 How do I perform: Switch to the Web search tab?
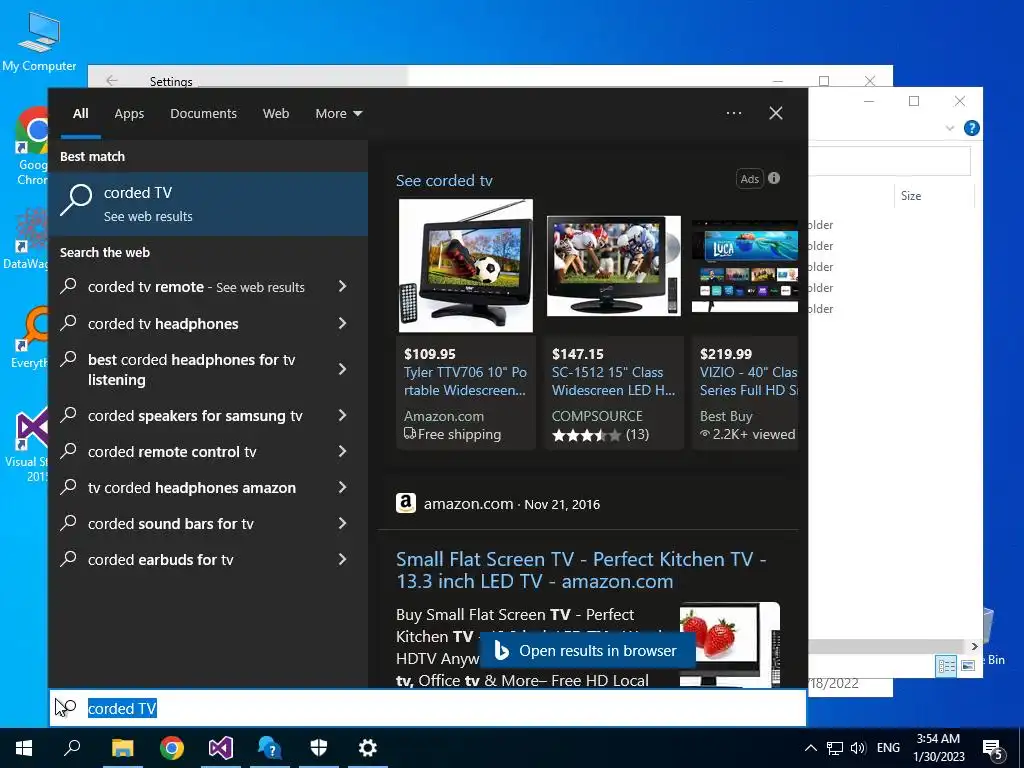[276, 113]
